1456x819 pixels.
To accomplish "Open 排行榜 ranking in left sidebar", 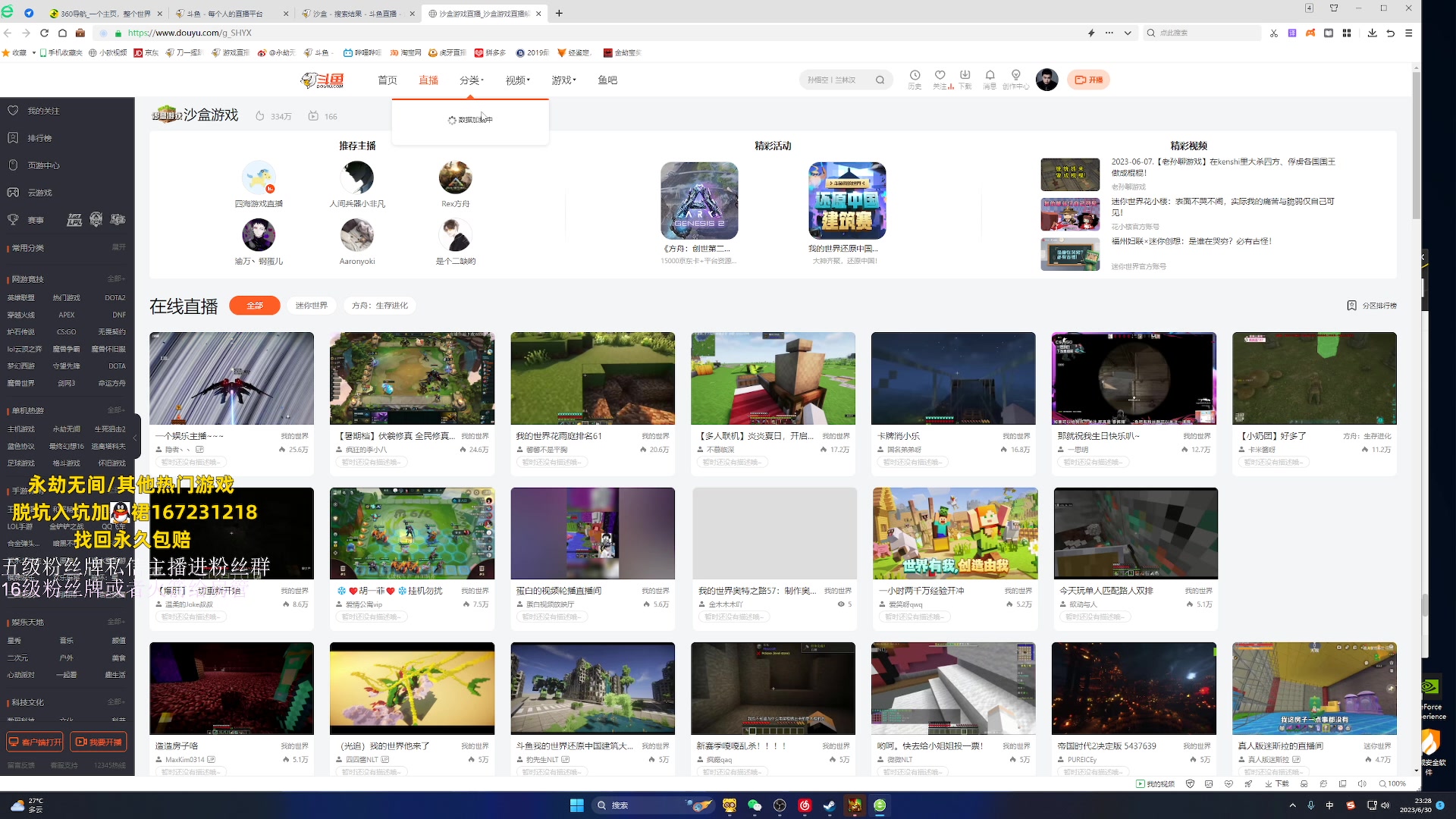I will click(39, 138).
